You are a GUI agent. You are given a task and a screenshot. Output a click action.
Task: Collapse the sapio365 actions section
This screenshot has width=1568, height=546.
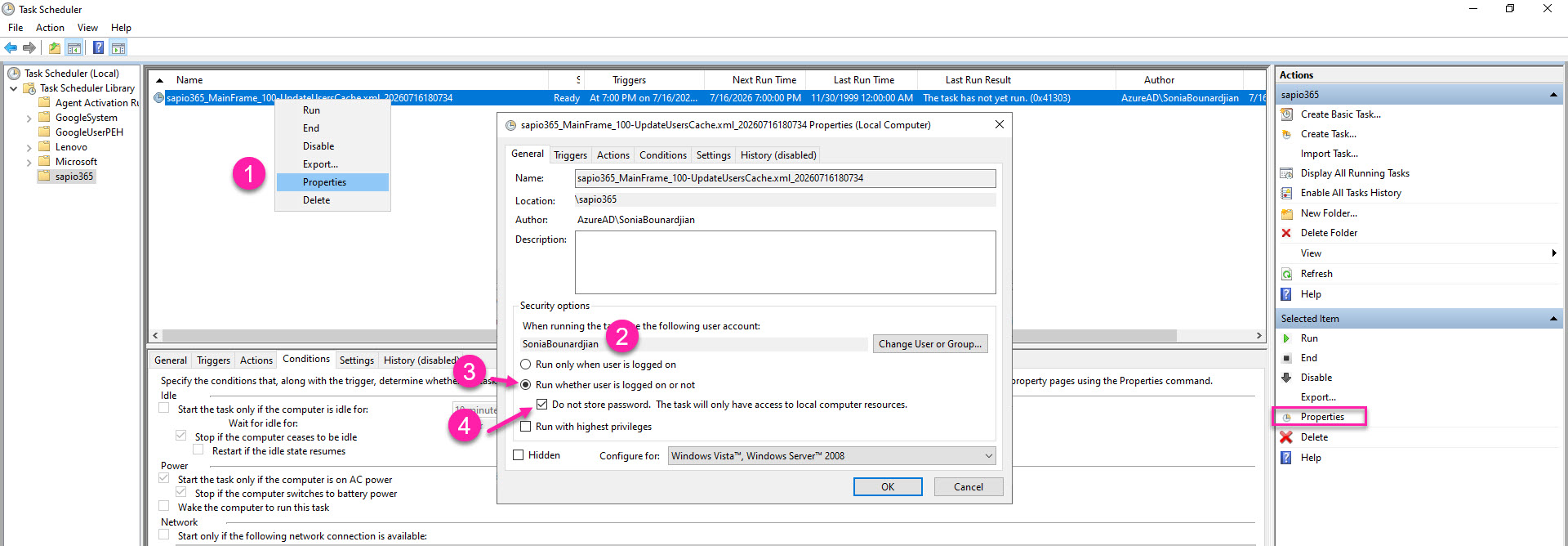coord(1553,95)
